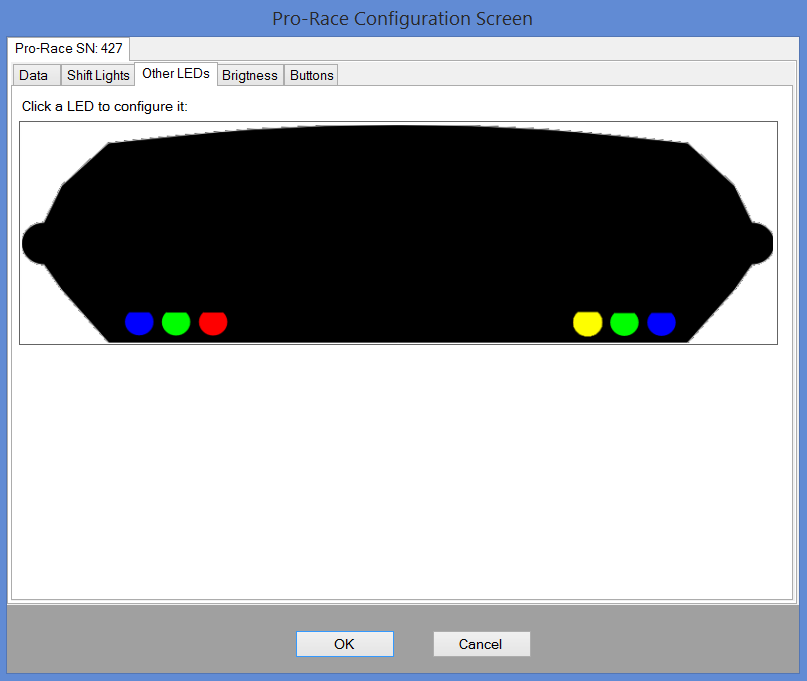Click the left round mounting knob on the device

pos(38,243)
